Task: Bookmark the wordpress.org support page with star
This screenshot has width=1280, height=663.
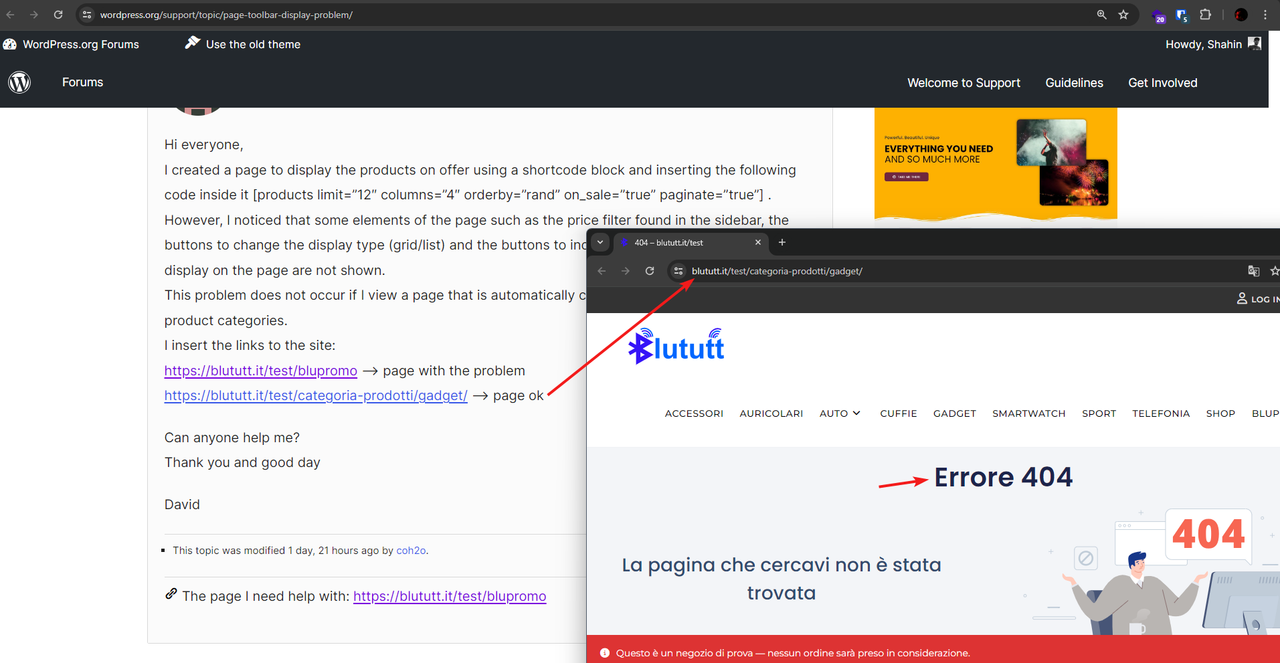Action: coord(1123,15)
